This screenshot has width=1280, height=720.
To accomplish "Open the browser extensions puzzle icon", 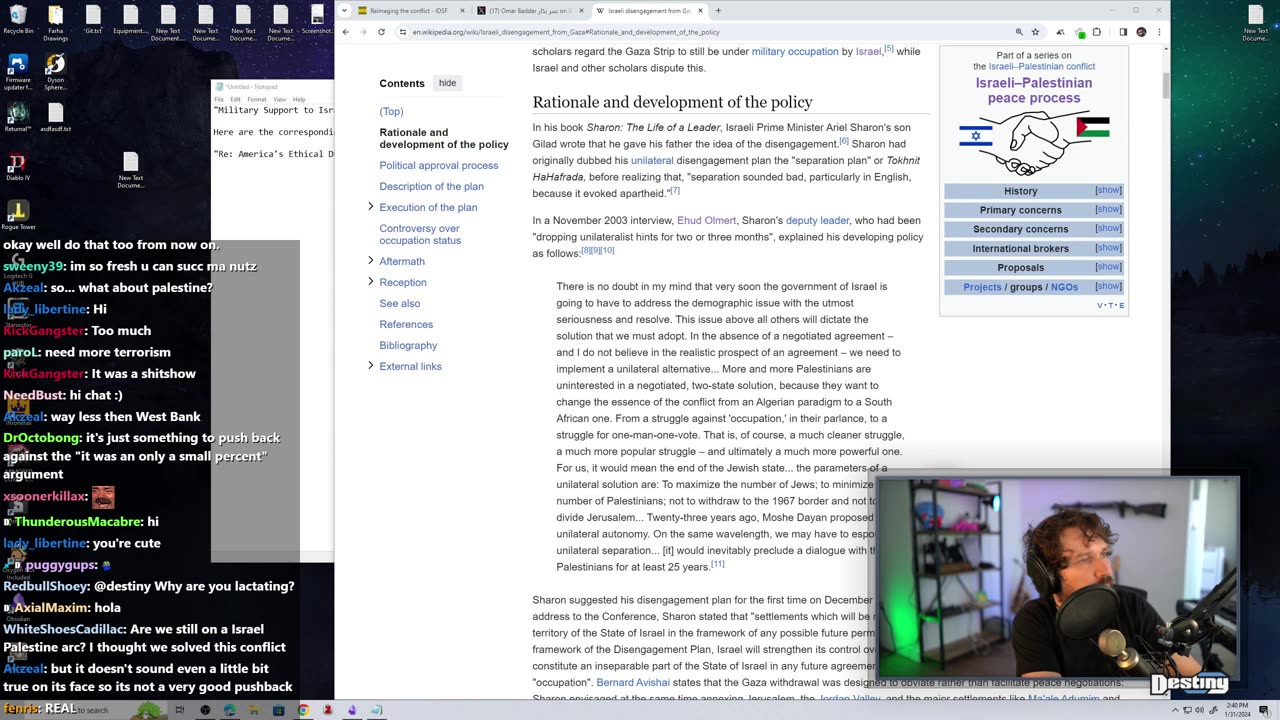I will click(x=1097, y=32).
